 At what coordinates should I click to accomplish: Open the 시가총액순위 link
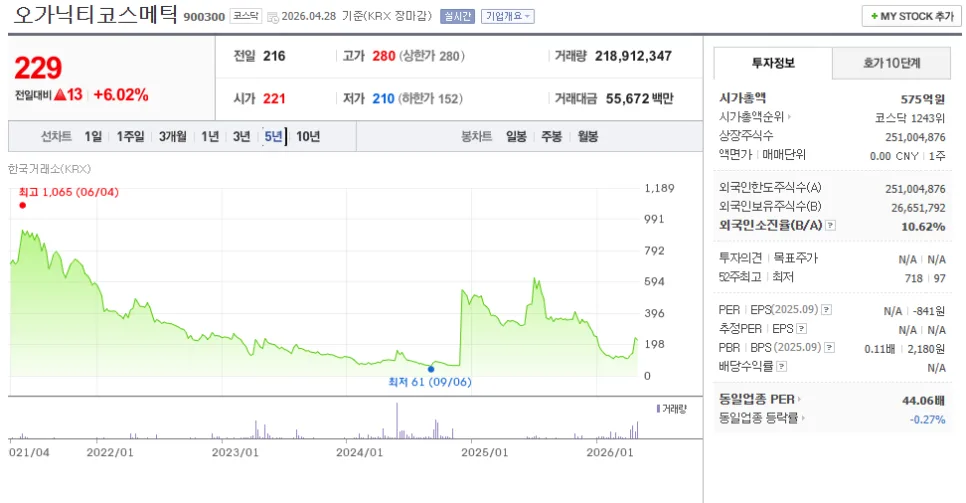click(755, 117)
